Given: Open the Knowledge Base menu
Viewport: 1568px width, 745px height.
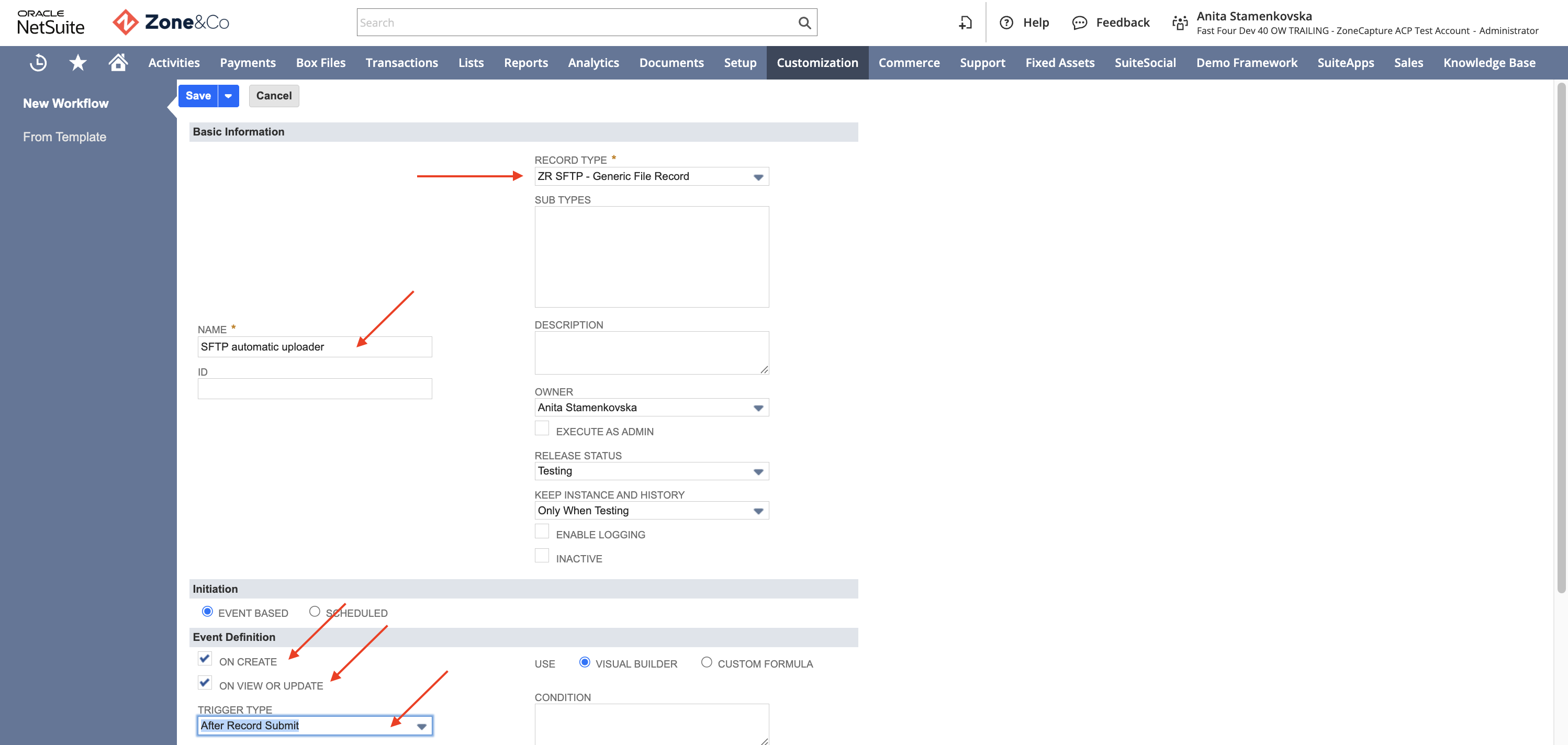Looking at the screenshot, I should pyautogui.click(x=1489, y=63).
